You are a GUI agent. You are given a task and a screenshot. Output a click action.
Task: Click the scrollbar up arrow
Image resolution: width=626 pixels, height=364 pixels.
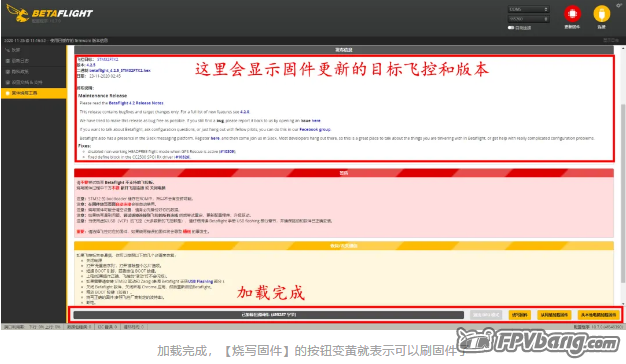623,48
